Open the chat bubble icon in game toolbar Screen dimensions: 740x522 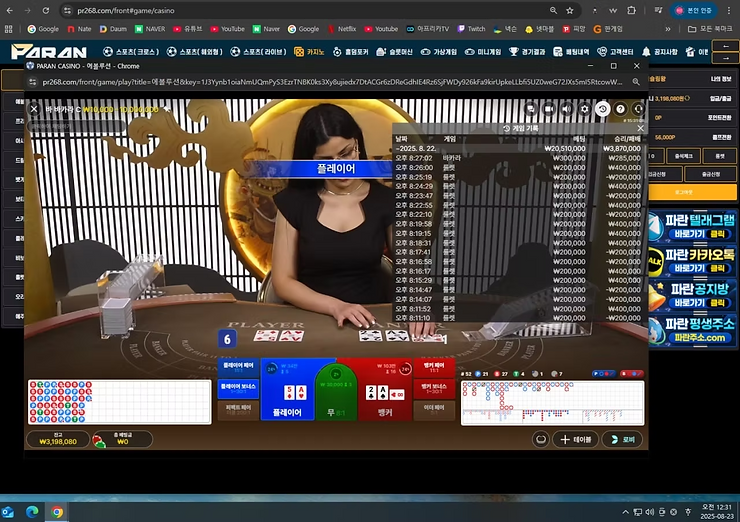tap(530, 109)
